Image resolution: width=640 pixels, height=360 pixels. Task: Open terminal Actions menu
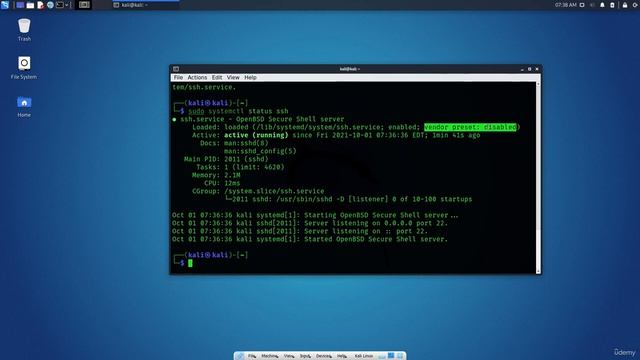point(197,78)
